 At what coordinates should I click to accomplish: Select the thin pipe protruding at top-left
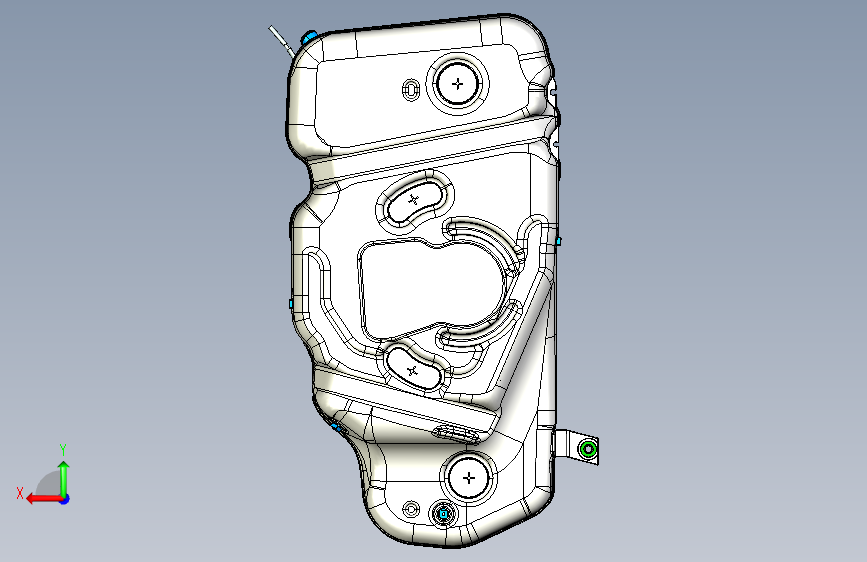tap(281, 41)
